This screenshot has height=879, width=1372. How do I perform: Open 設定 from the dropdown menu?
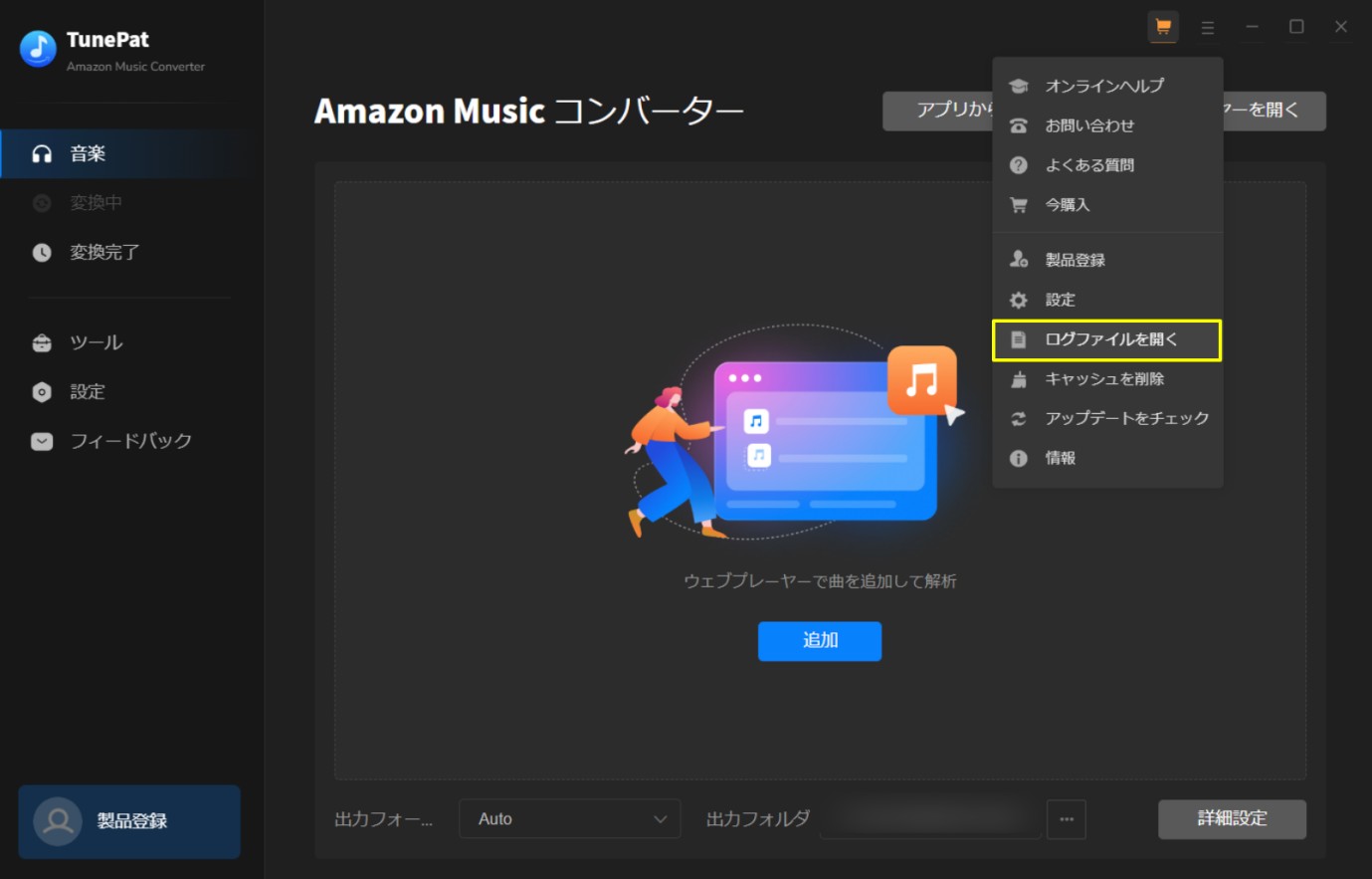click(x=1107, y=300)
